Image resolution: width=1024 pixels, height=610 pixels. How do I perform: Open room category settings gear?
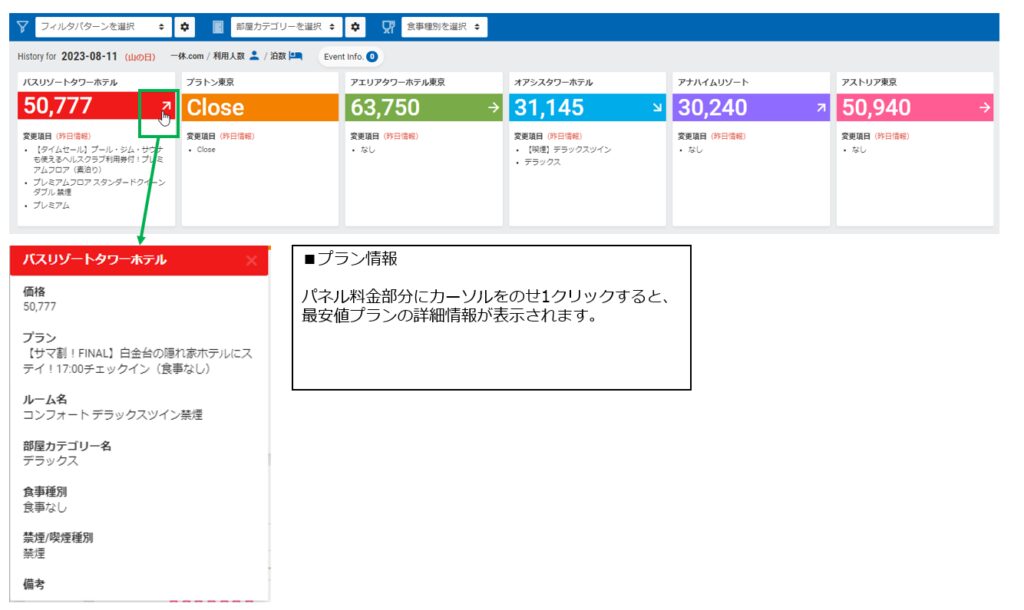tap(355, 27)
